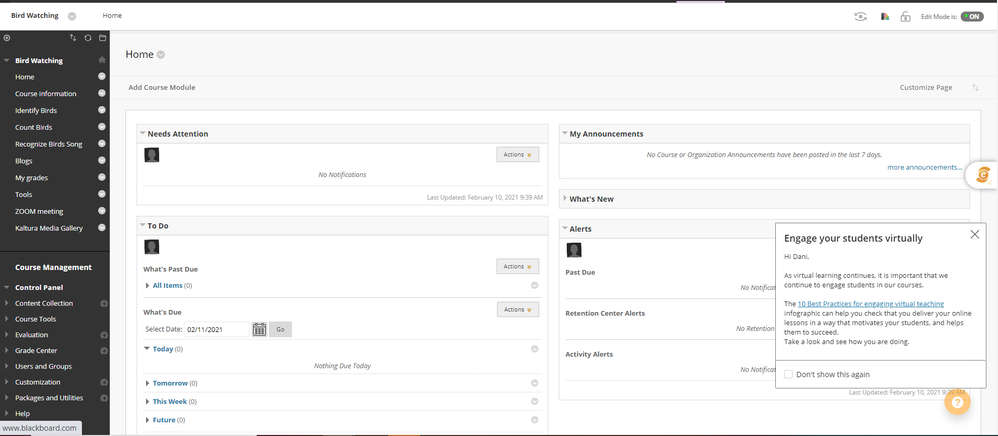The image size is (998, 436).
Task: Close the Engage your students popup
Action: [975, 235]
